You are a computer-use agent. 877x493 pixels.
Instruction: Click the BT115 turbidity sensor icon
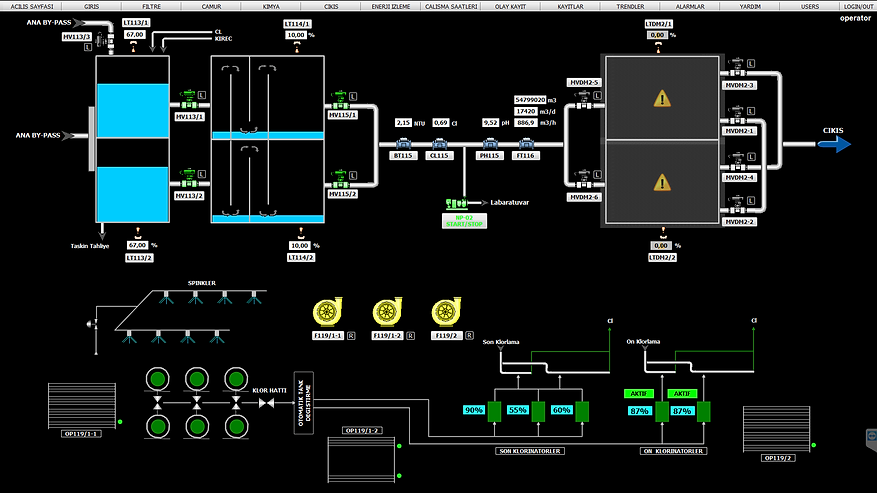pyautogui.click(x=404, y=144)
